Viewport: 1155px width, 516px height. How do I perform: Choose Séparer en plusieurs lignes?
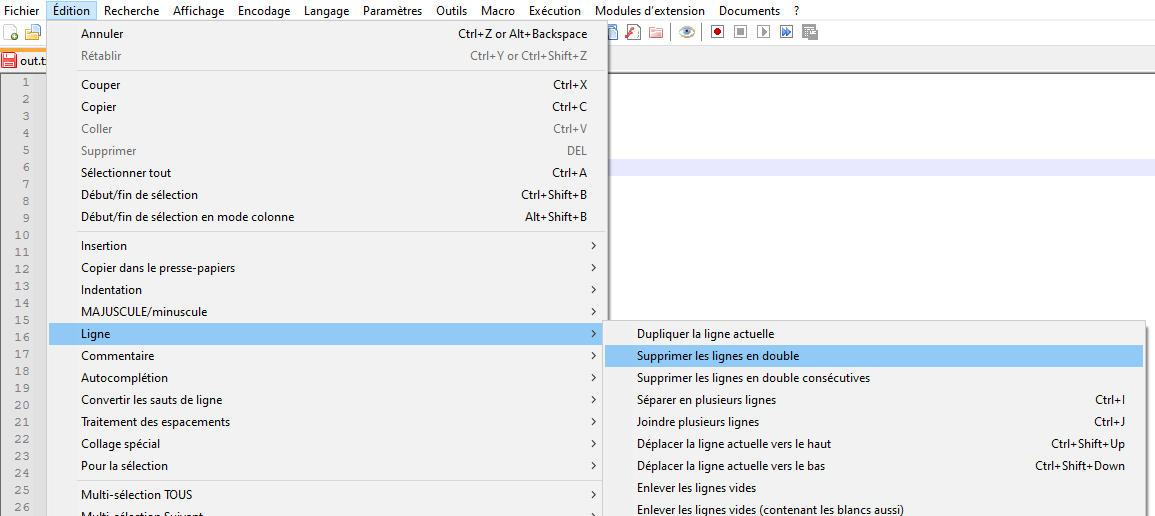(874, 400)
